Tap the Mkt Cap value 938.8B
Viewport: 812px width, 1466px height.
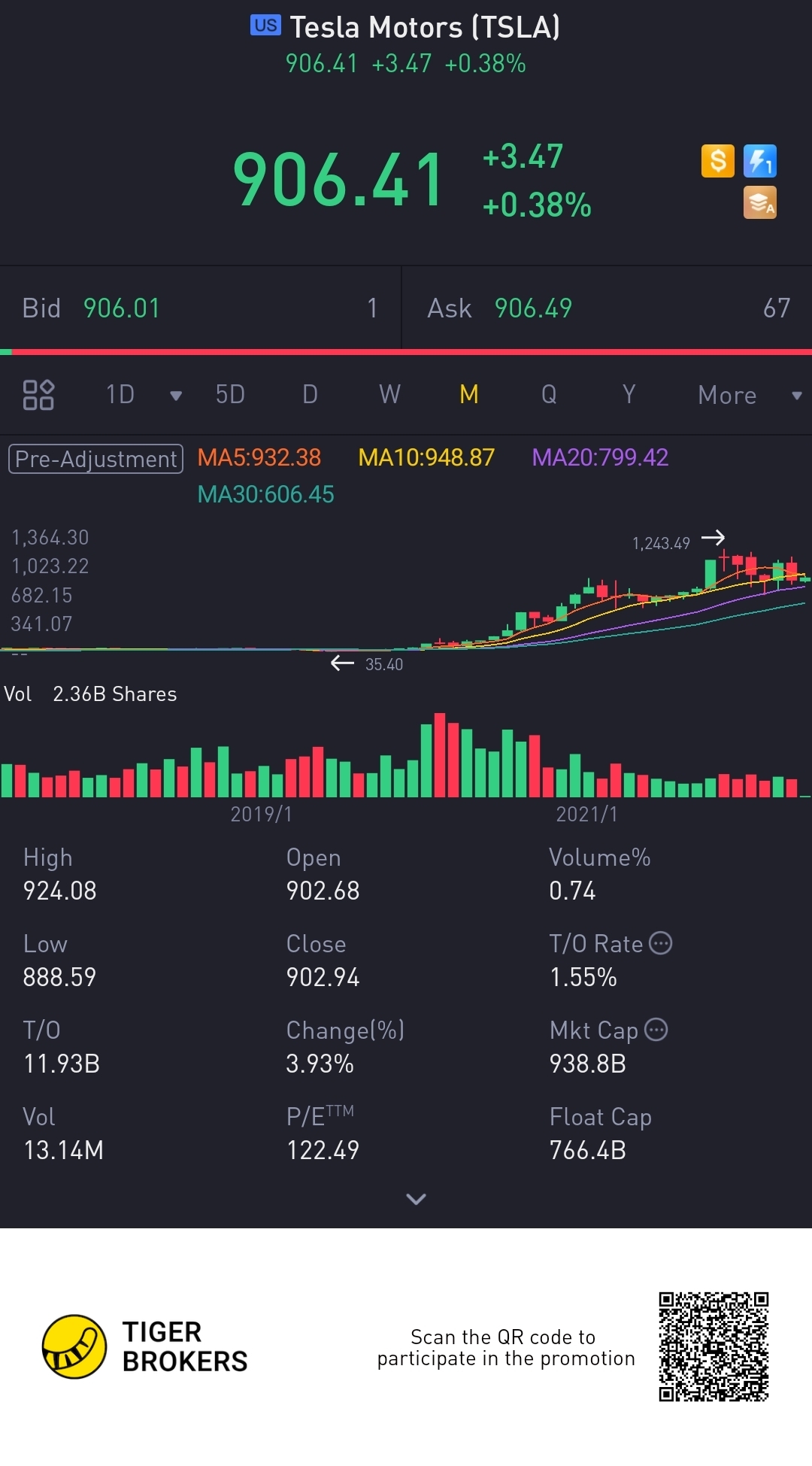[588, 1064]
